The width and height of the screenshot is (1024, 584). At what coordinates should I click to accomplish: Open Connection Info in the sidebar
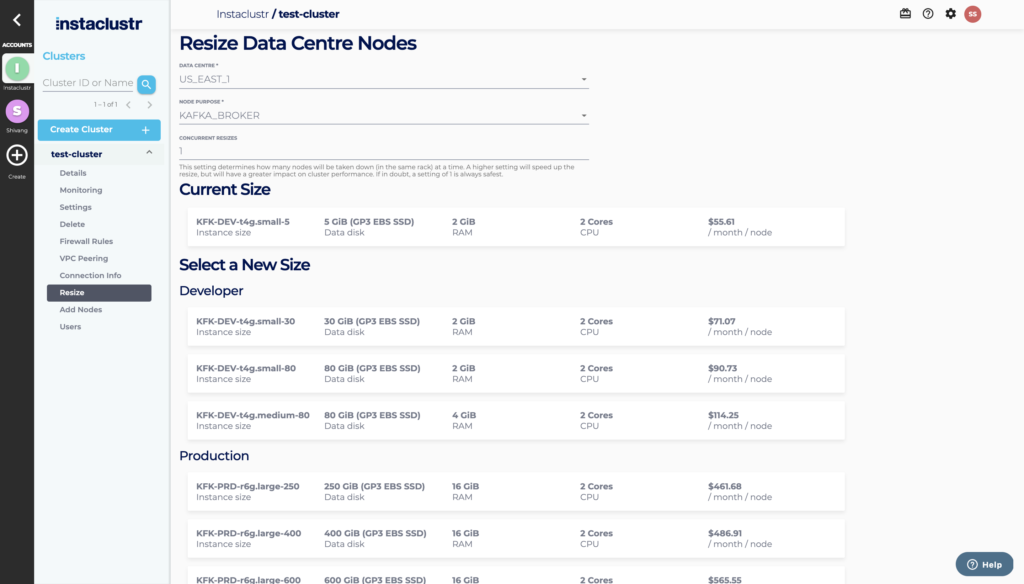90,275
